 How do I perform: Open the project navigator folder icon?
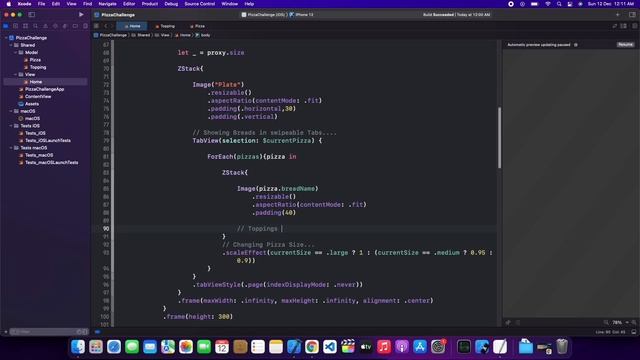pos(6,26)
